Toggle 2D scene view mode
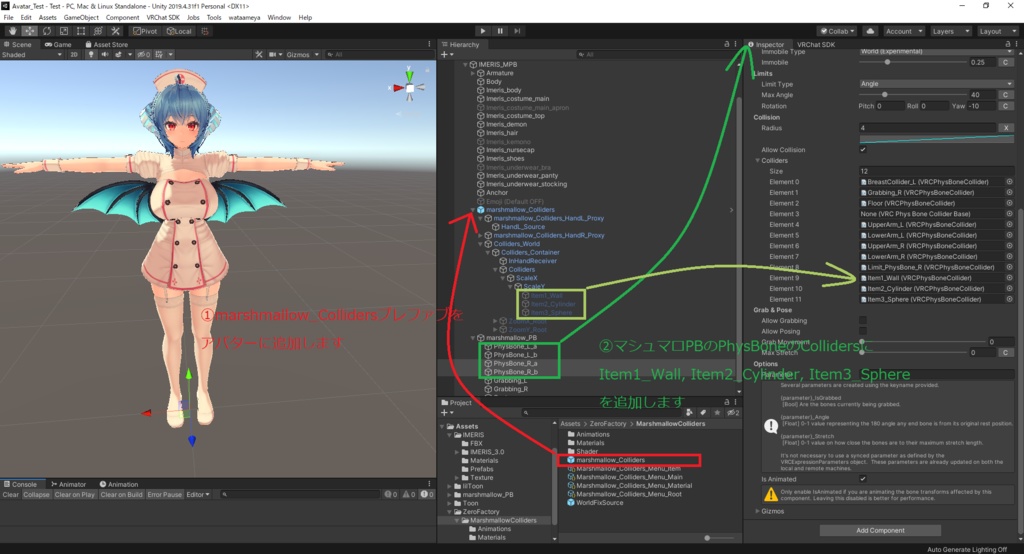 [74, 55]
